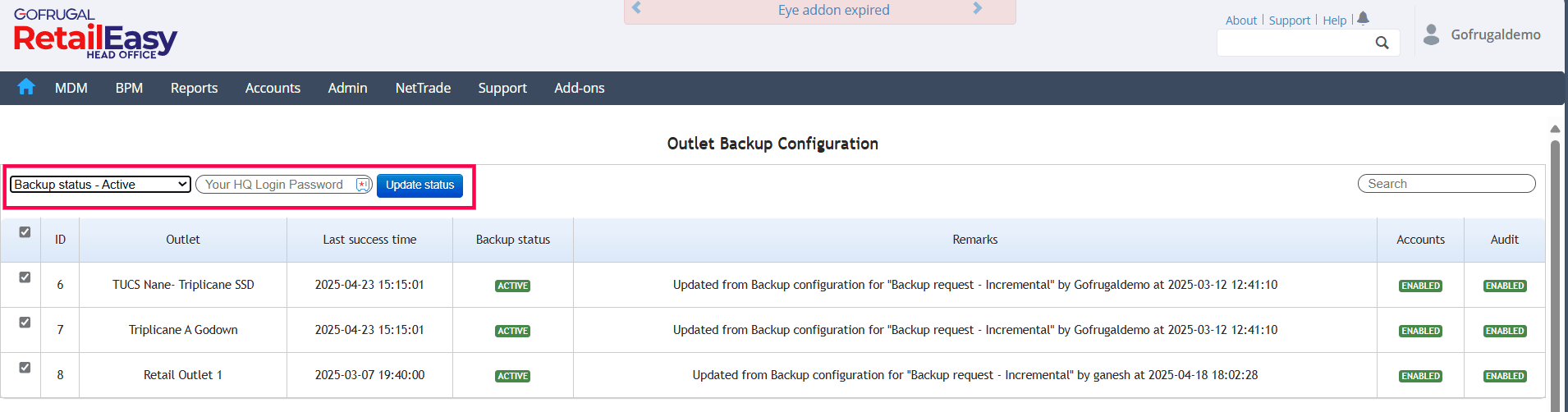Uncheck the Retail Outlet 1 row checkbox
Viewport: 1568px width, 412px height.
(25, 368)
